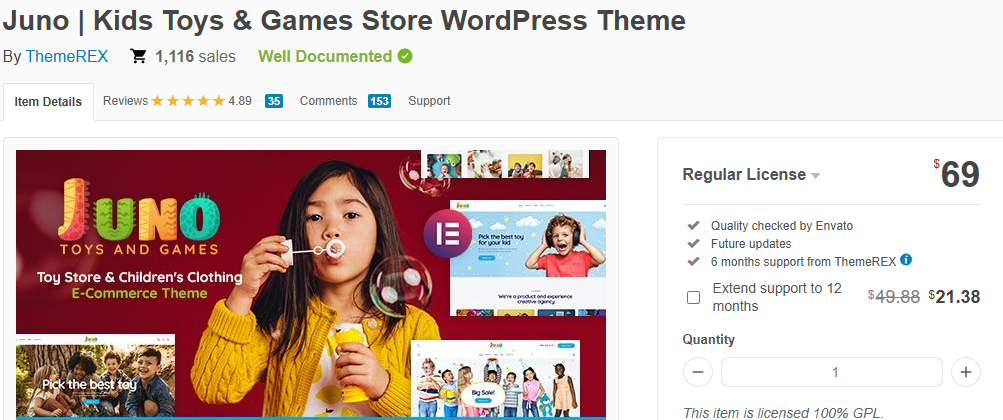Viewport: 1003px width, 420px height.
Task: Click the Well Documented green checkmark icon
Action: (x=405, y=56)
